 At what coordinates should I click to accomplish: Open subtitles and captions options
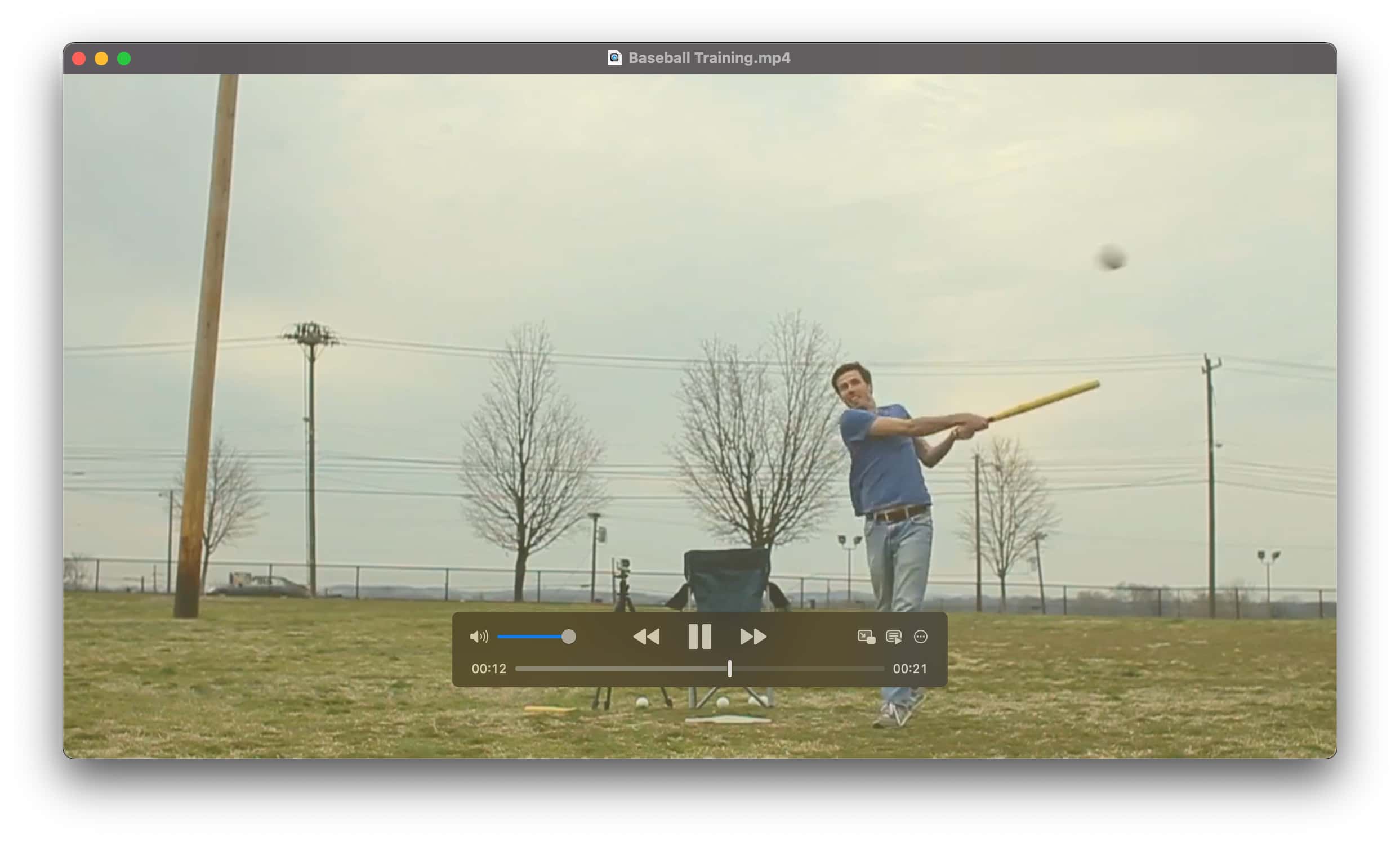[x=894, y=637]
